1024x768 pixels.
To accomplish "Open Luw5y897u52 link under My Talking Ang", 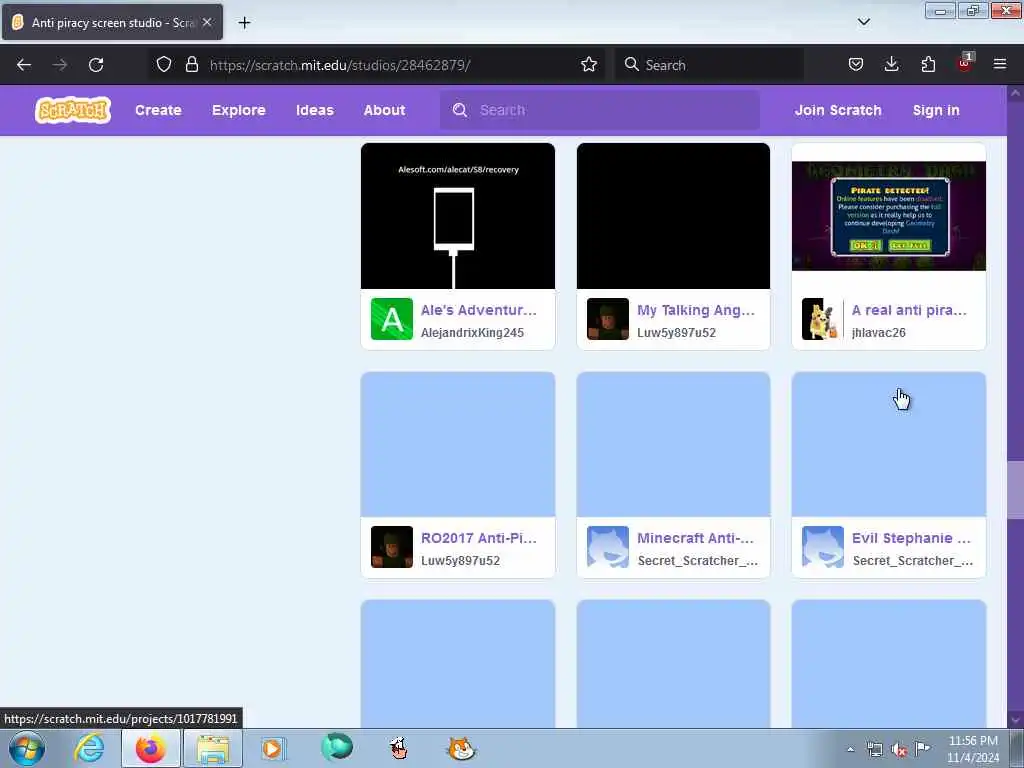I will point(677,332).
